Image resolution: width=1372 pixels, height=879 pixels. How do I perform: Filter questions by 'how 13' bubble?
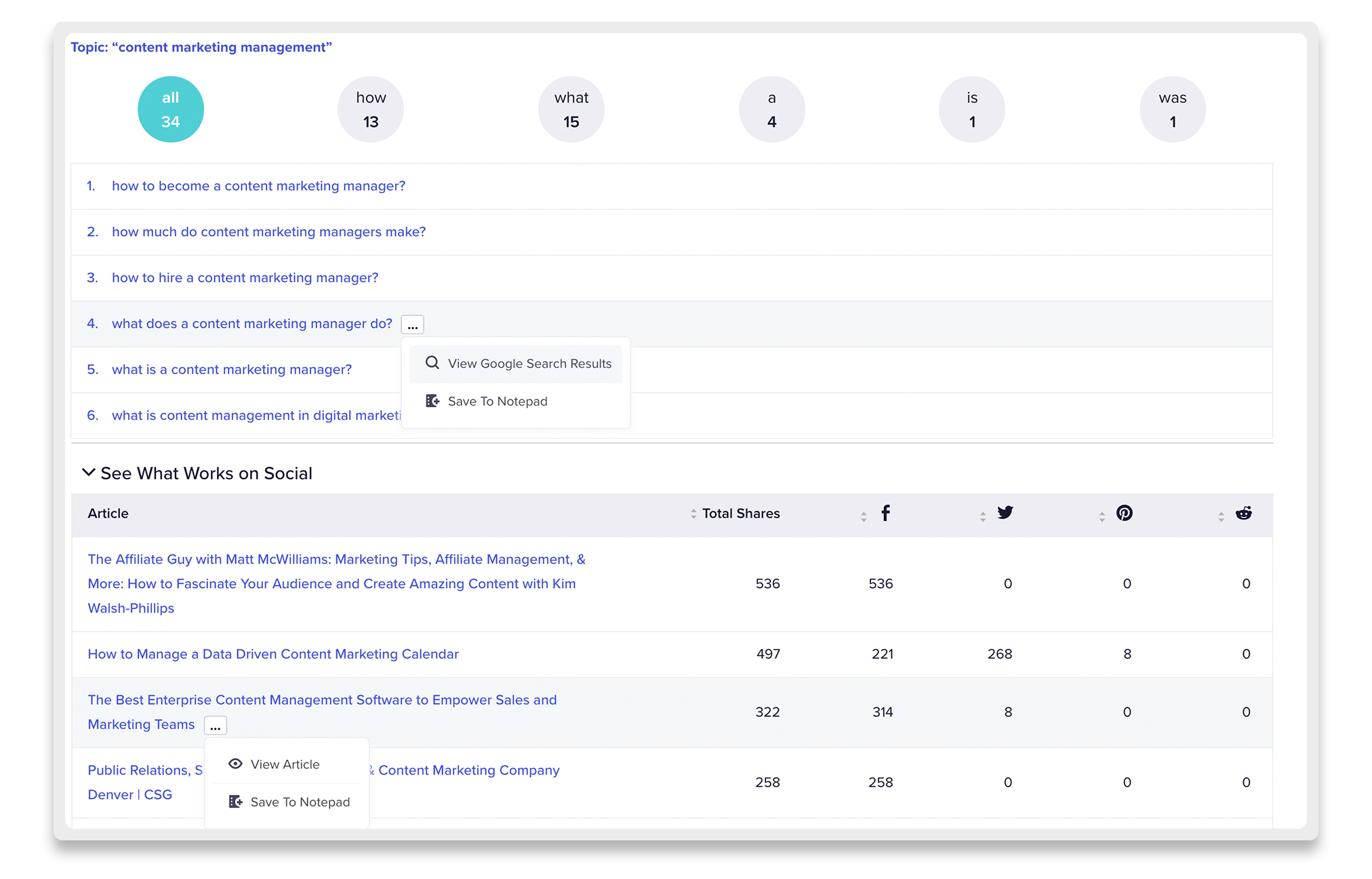(371, 109)
